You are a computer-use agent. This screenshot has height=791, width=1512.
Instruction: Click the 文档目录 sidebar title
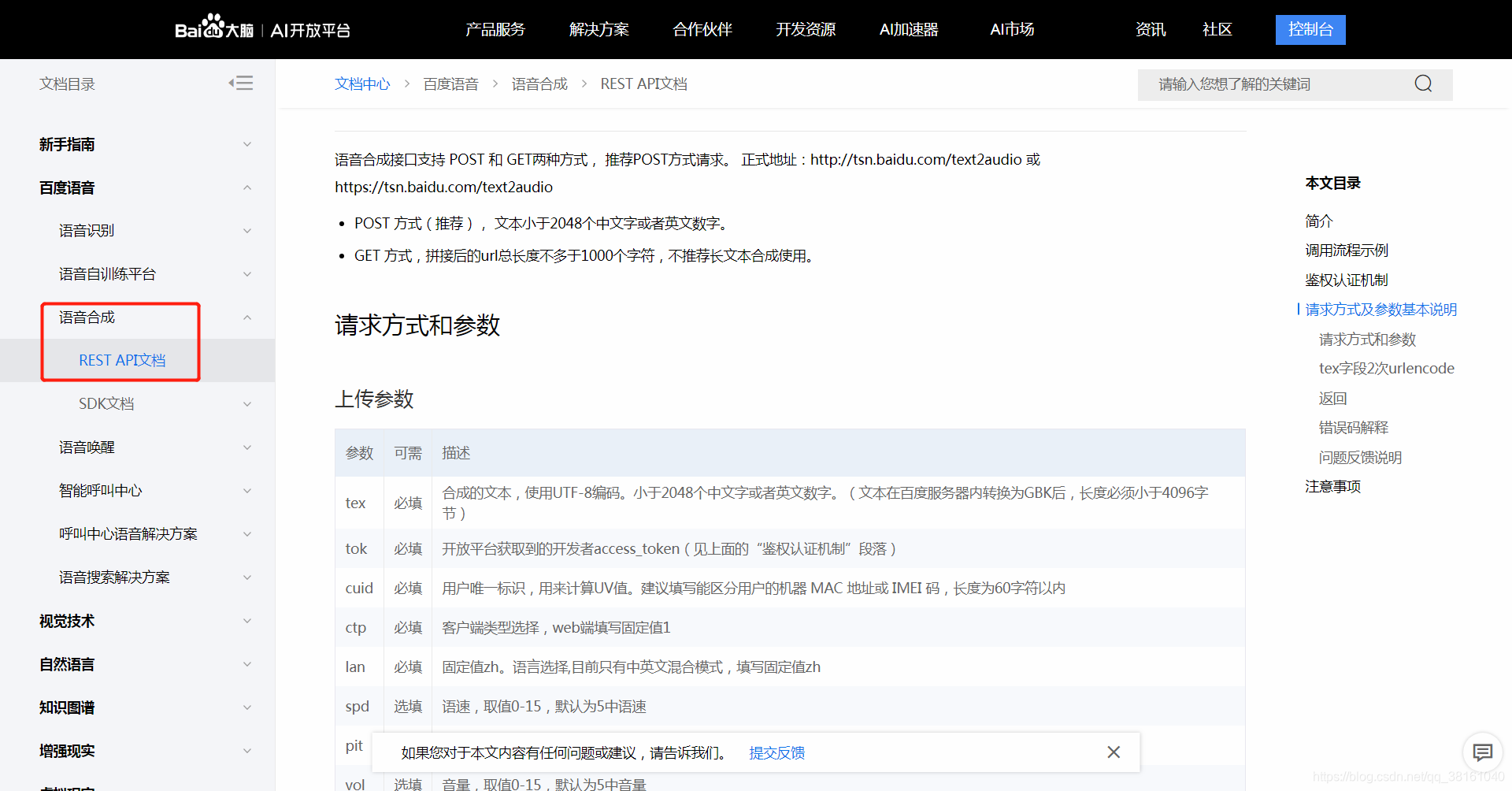(x=67, y=84)
